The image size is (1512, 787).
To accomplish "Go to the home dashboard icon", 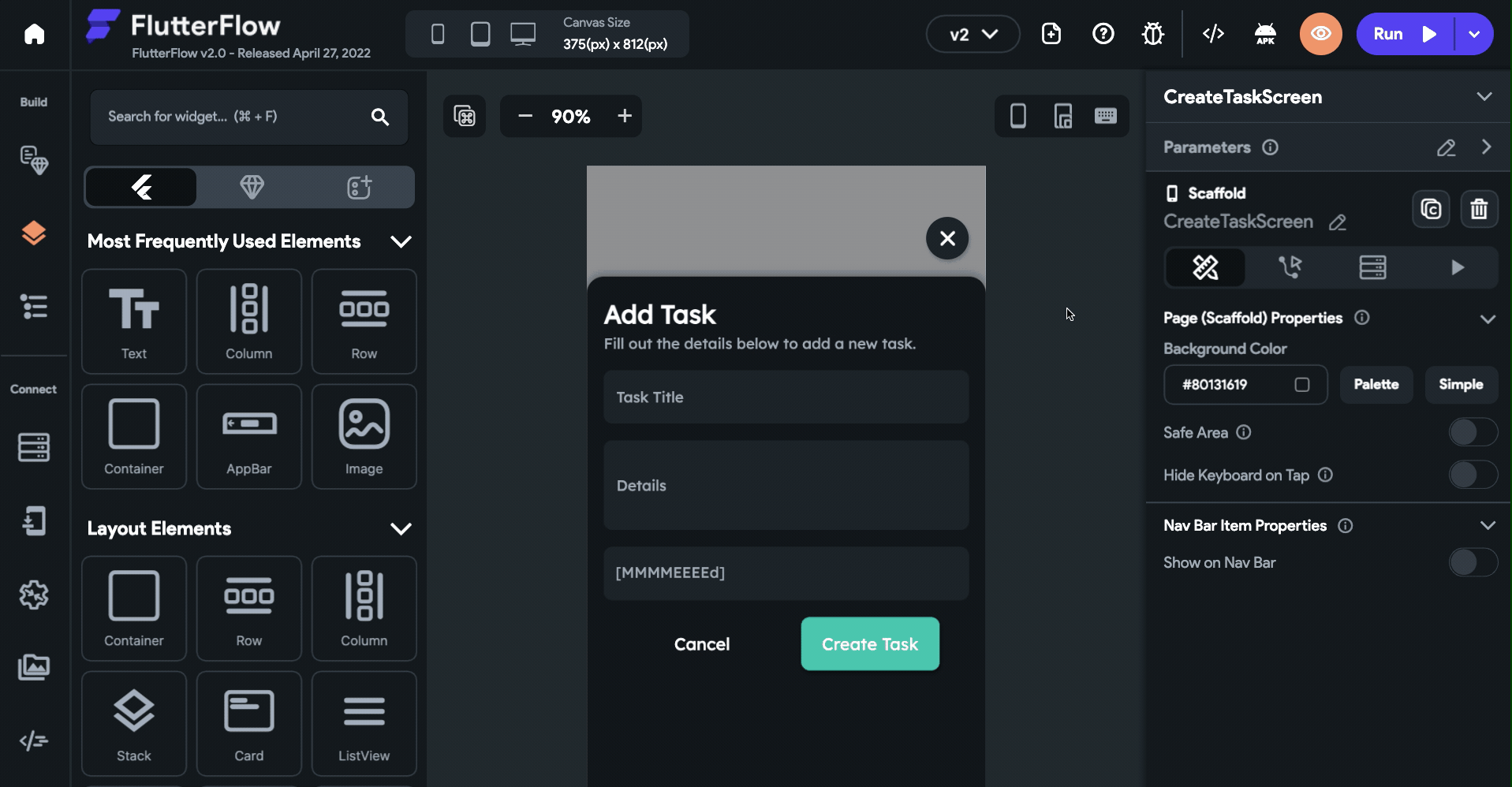I will (x=34, y=34).
